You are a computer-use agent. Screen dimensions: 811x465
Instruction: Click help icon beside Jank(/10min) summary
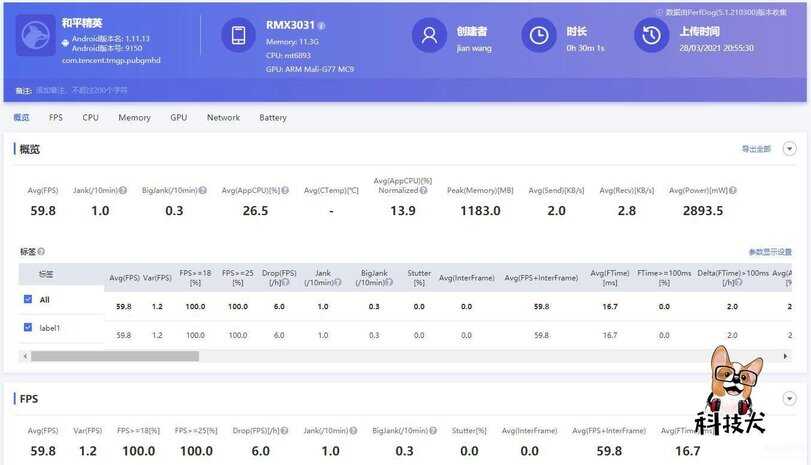[123, 190]
